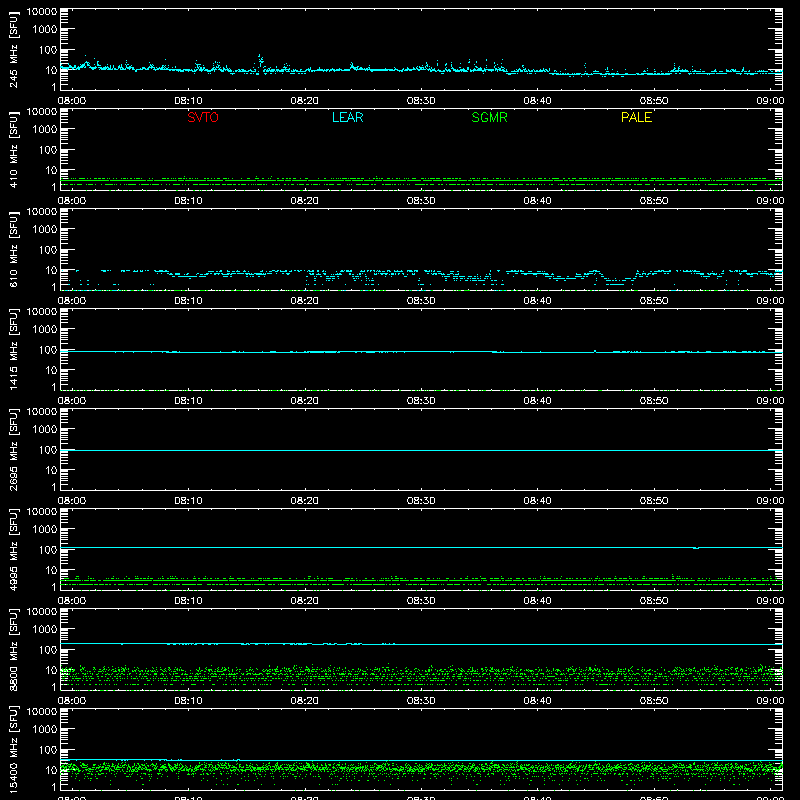This screenshot has width=800, height=800.
Task: Click the yellow PALE station label
Action: pyautogui.click(x=636, y=117)
